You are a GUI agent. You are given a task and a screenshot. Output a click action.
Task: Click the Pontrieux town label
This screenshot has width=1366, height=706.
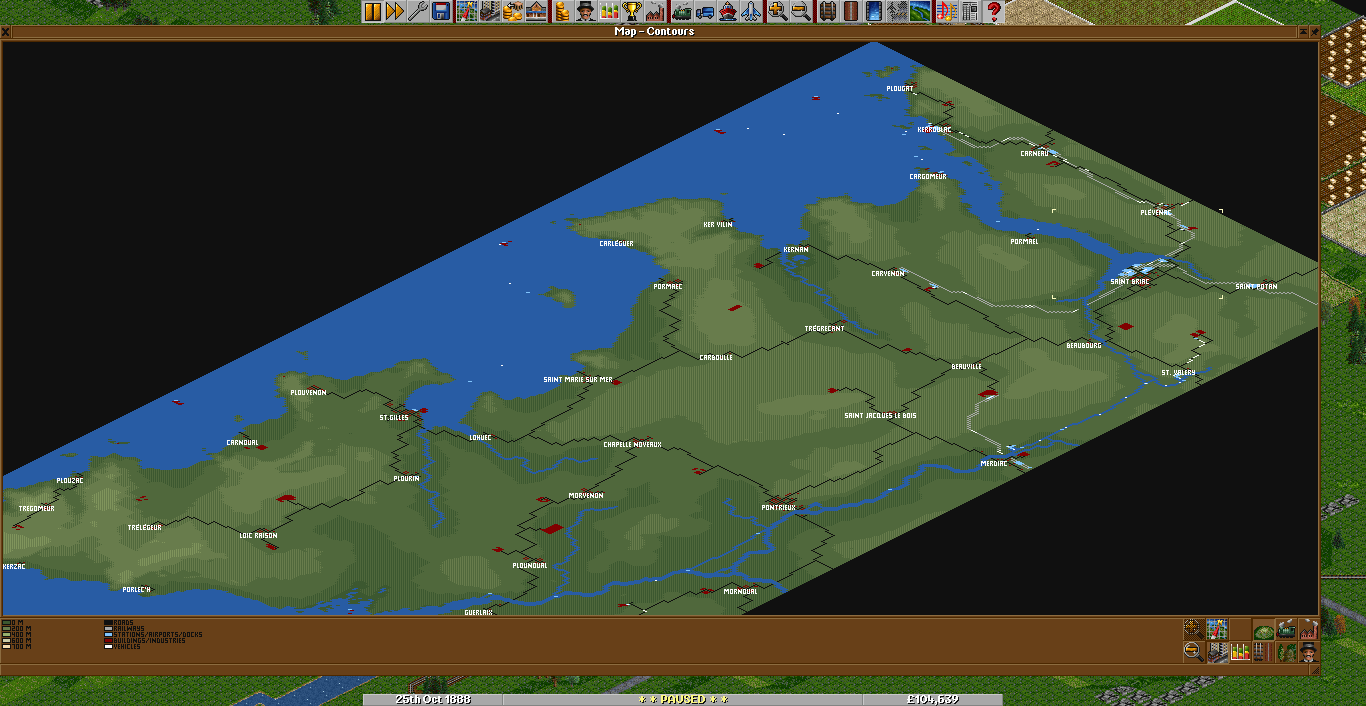pyautogui.click(x=778, y=507)
